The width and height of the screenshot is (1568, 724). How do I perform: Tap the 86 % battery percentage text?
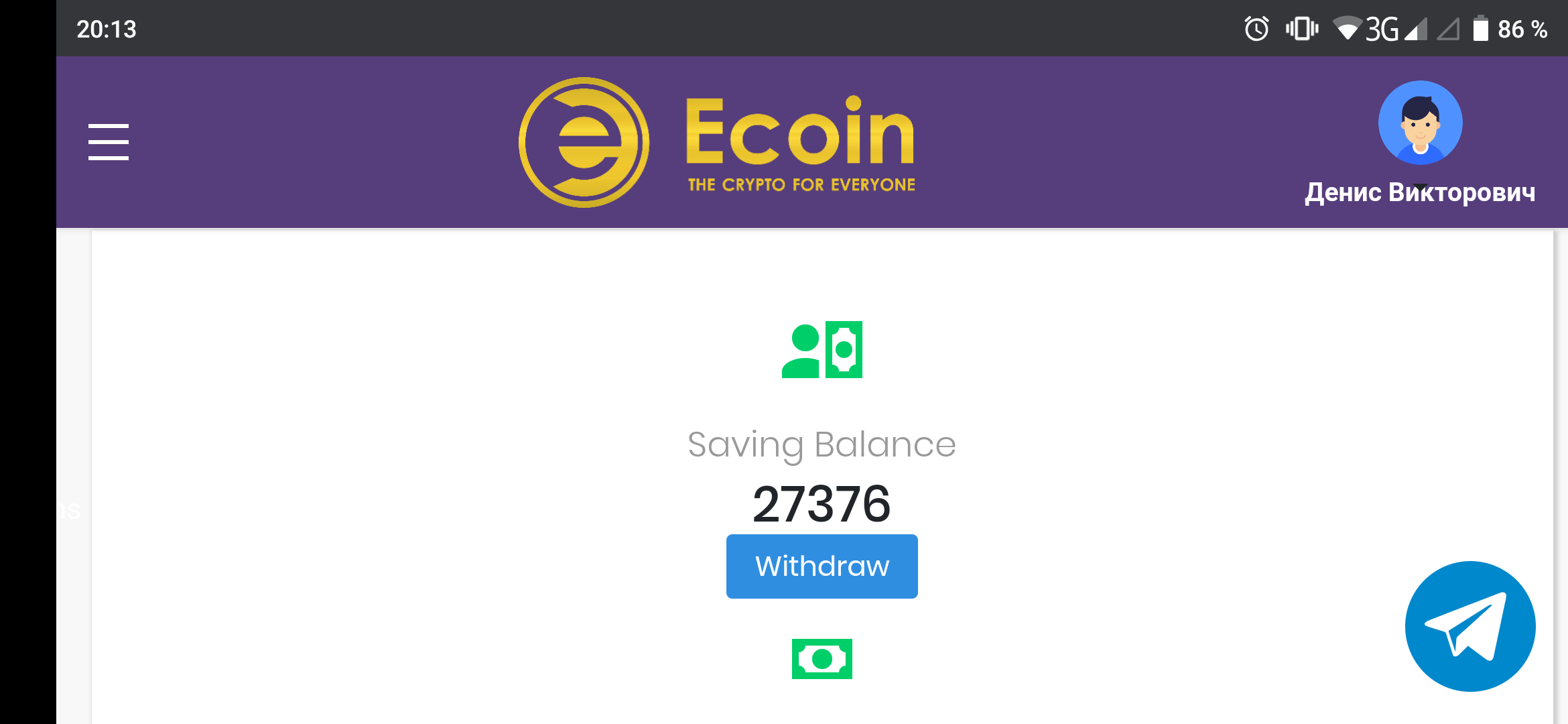tap(1522, 29)
